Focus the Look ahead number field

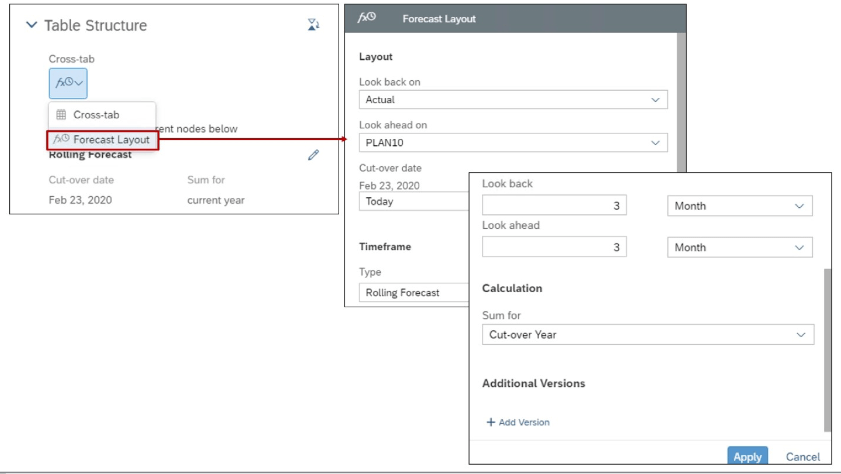click(554, 247)
